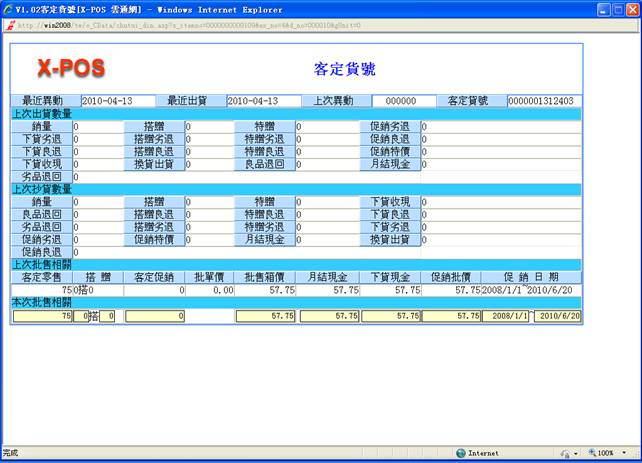Click the 最近出貨 date field
Image resolution: width=642 pixels, height=463 pixels.
tap(264, 101)
